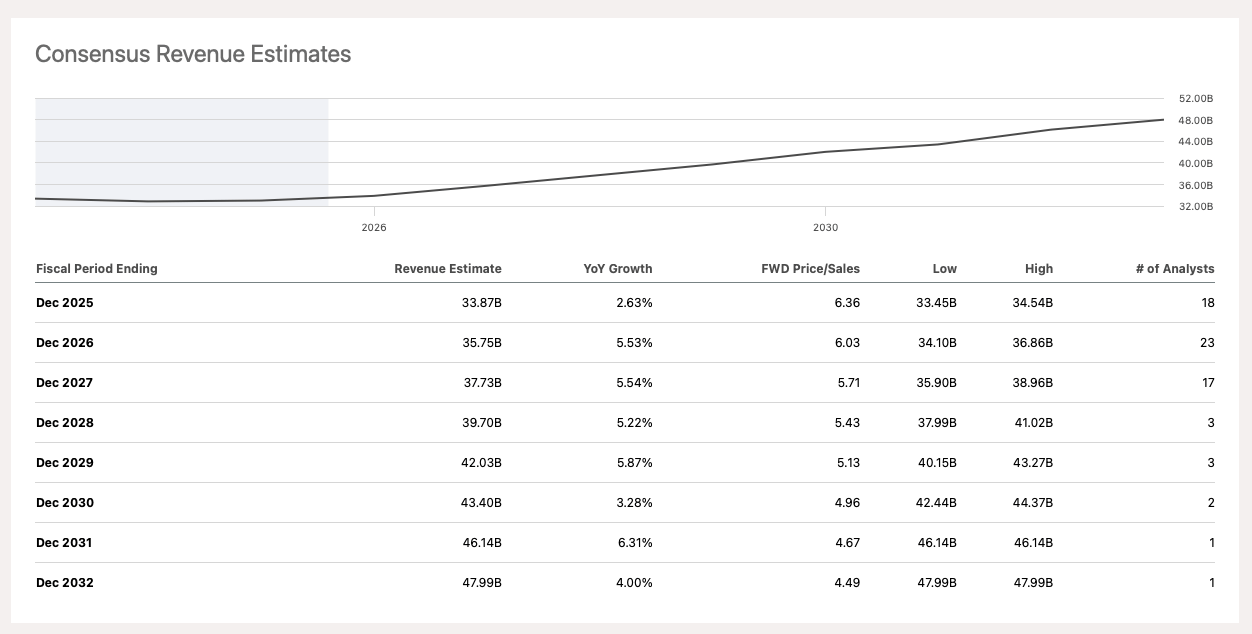Click the Revenue Estimate column header

448,269
